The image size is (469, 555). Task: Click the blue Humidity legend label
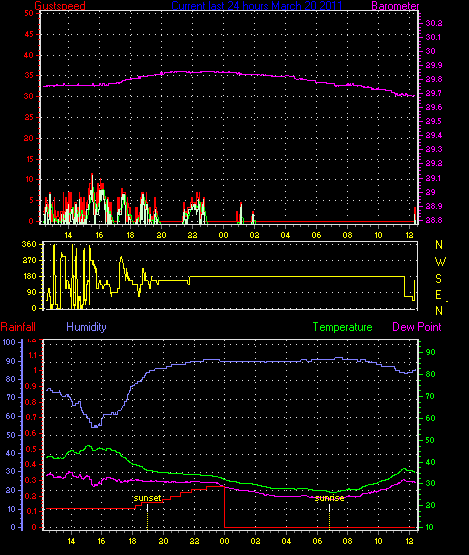tap(86, 327)
